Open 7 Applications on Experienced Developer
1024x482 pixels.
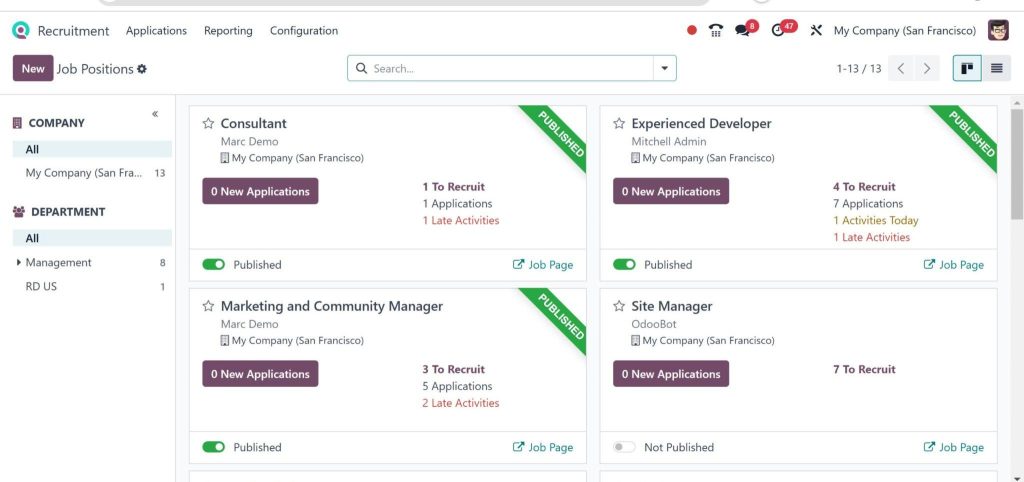[868, 204]
